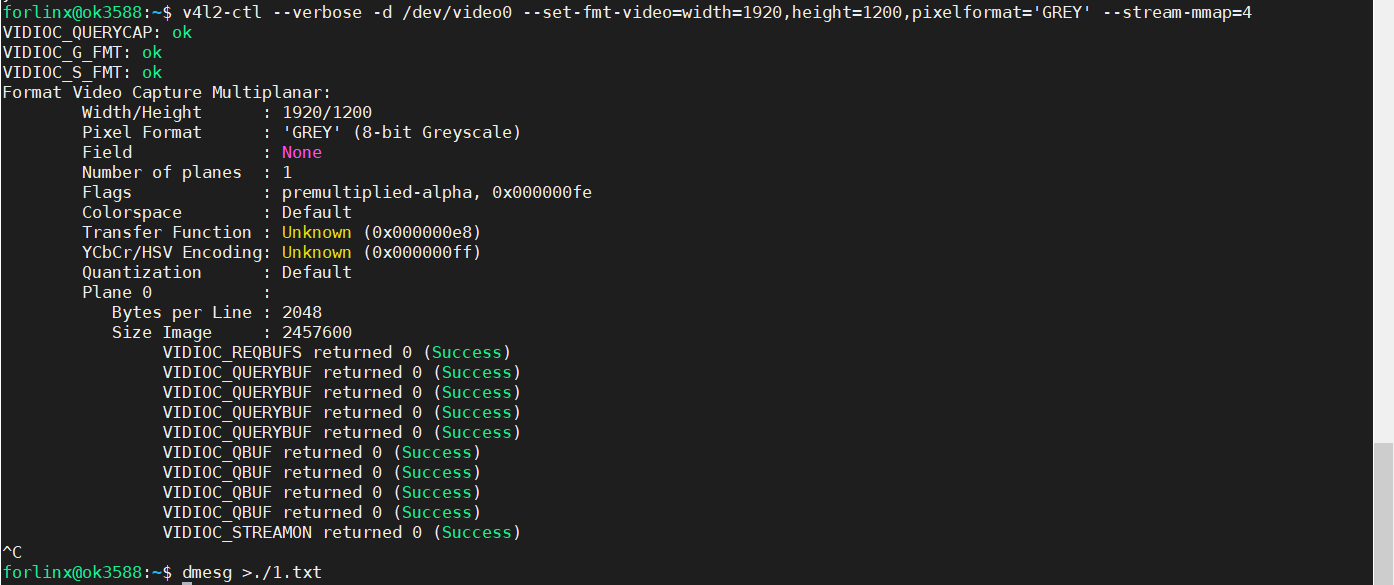The image size is (1394, 585).
Task: Click the 'VIDIOC_QUERYCAP: ok' line
Action: (97, 32)
